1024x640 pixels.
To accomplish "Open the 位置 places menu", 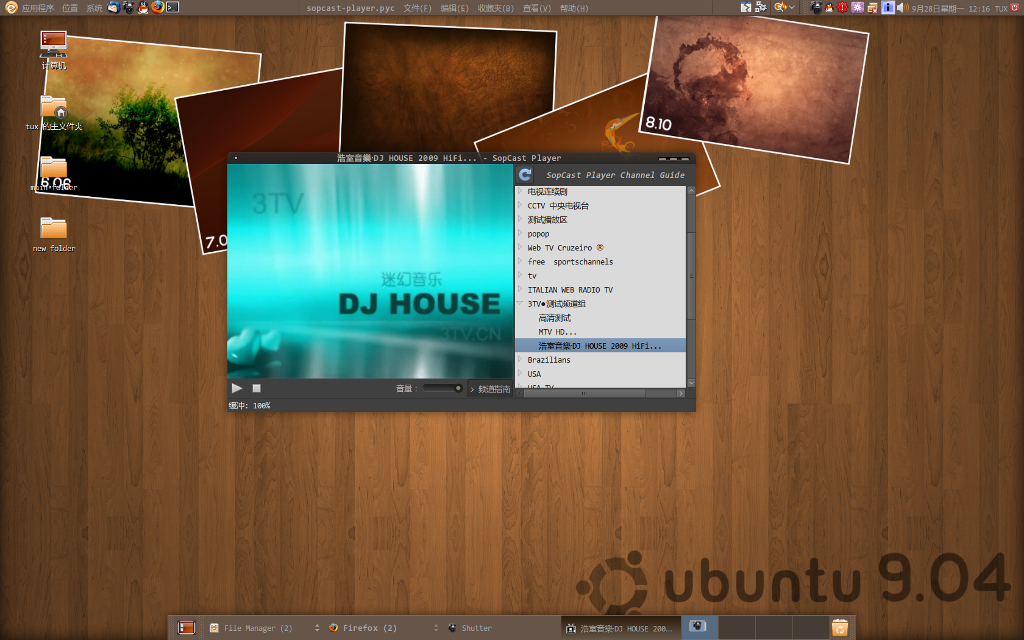I will pyautogui.click(x=70, y=8).
